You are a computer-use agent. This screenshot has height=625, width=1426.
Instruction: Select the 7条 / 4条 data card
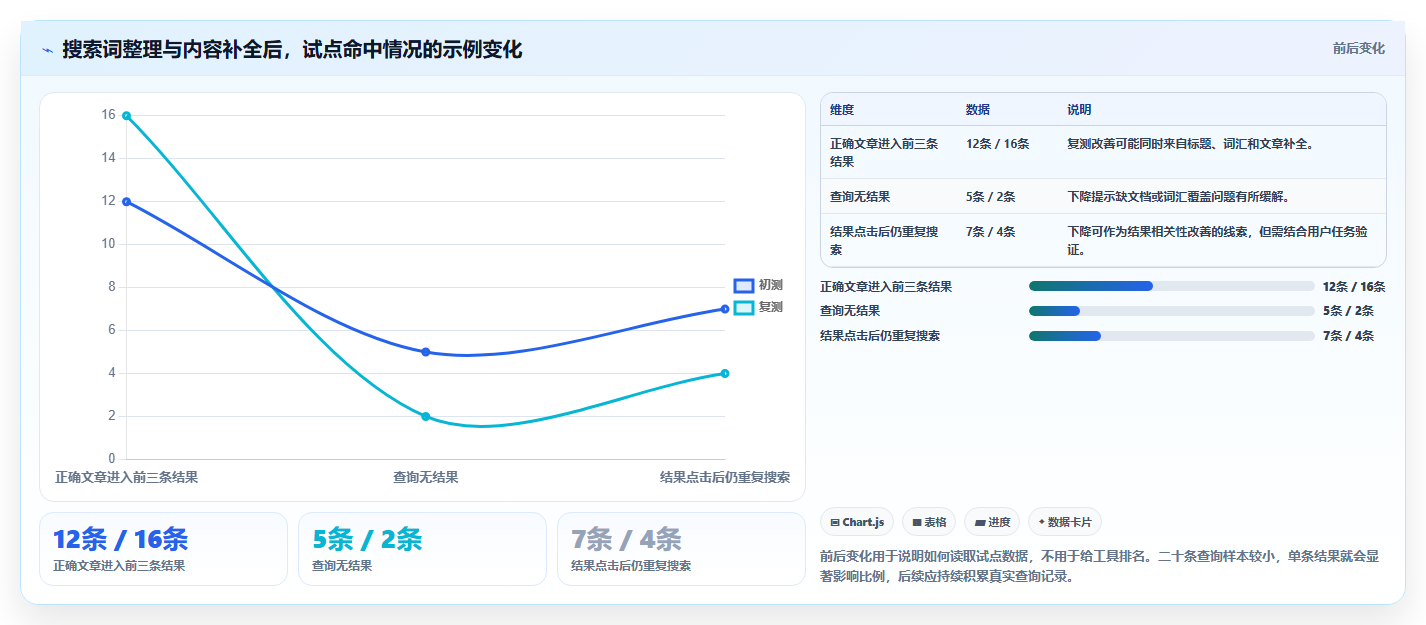pos(681,549)
